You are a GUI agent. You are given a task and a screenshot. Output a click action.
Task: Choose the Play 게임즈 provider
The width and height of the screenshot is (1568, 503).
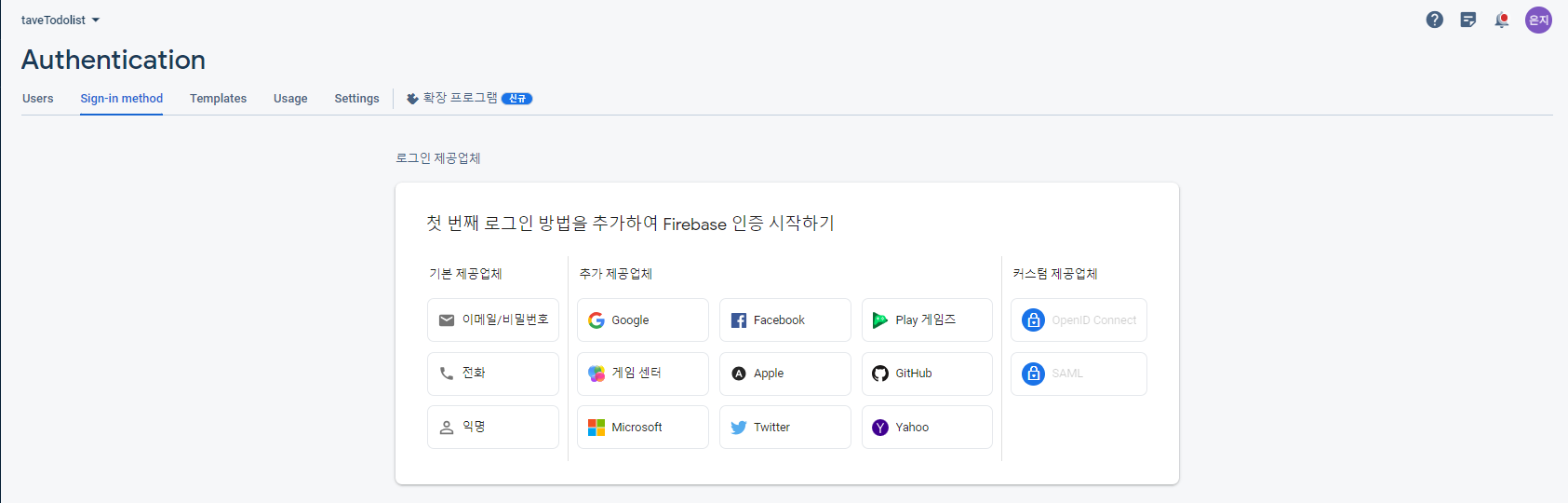click(x=927, y=320)
